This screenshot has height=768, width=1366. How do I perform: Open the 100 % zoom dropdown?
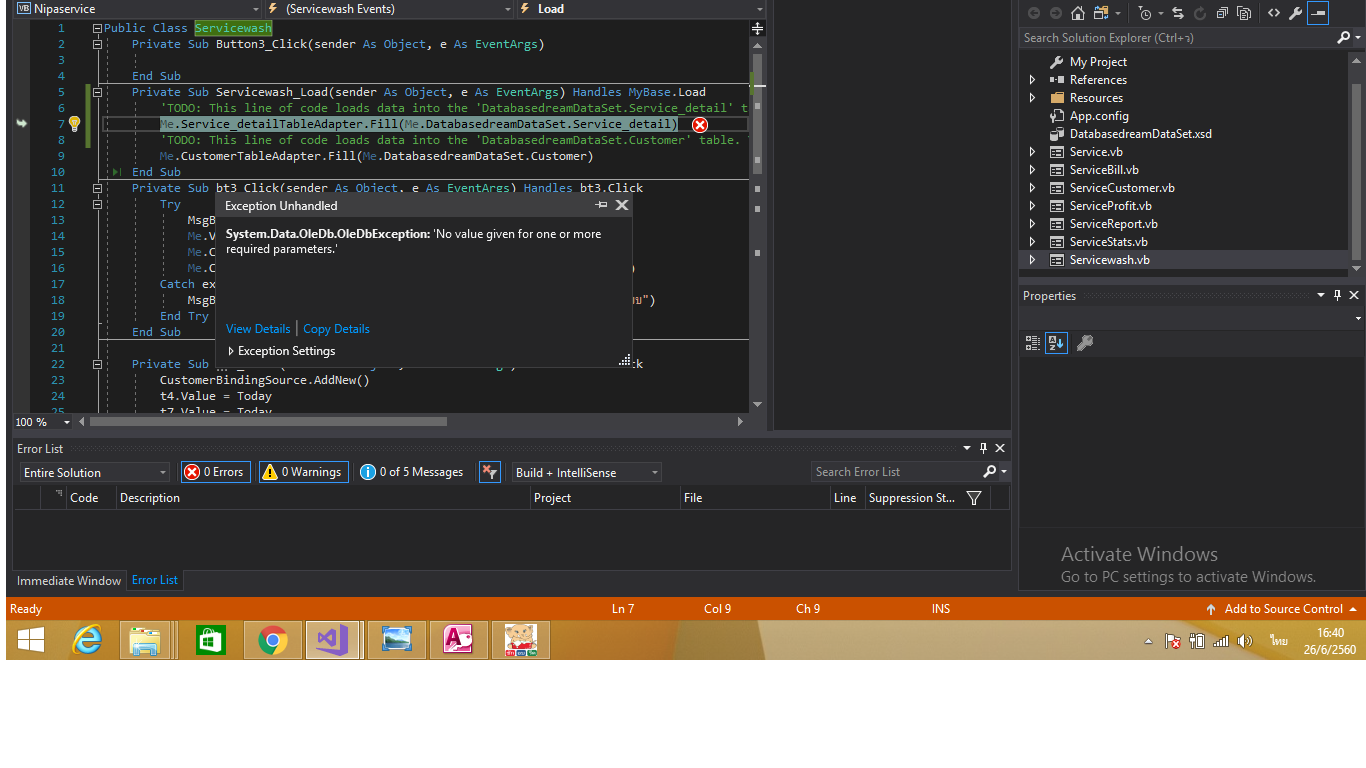(68, 422)
